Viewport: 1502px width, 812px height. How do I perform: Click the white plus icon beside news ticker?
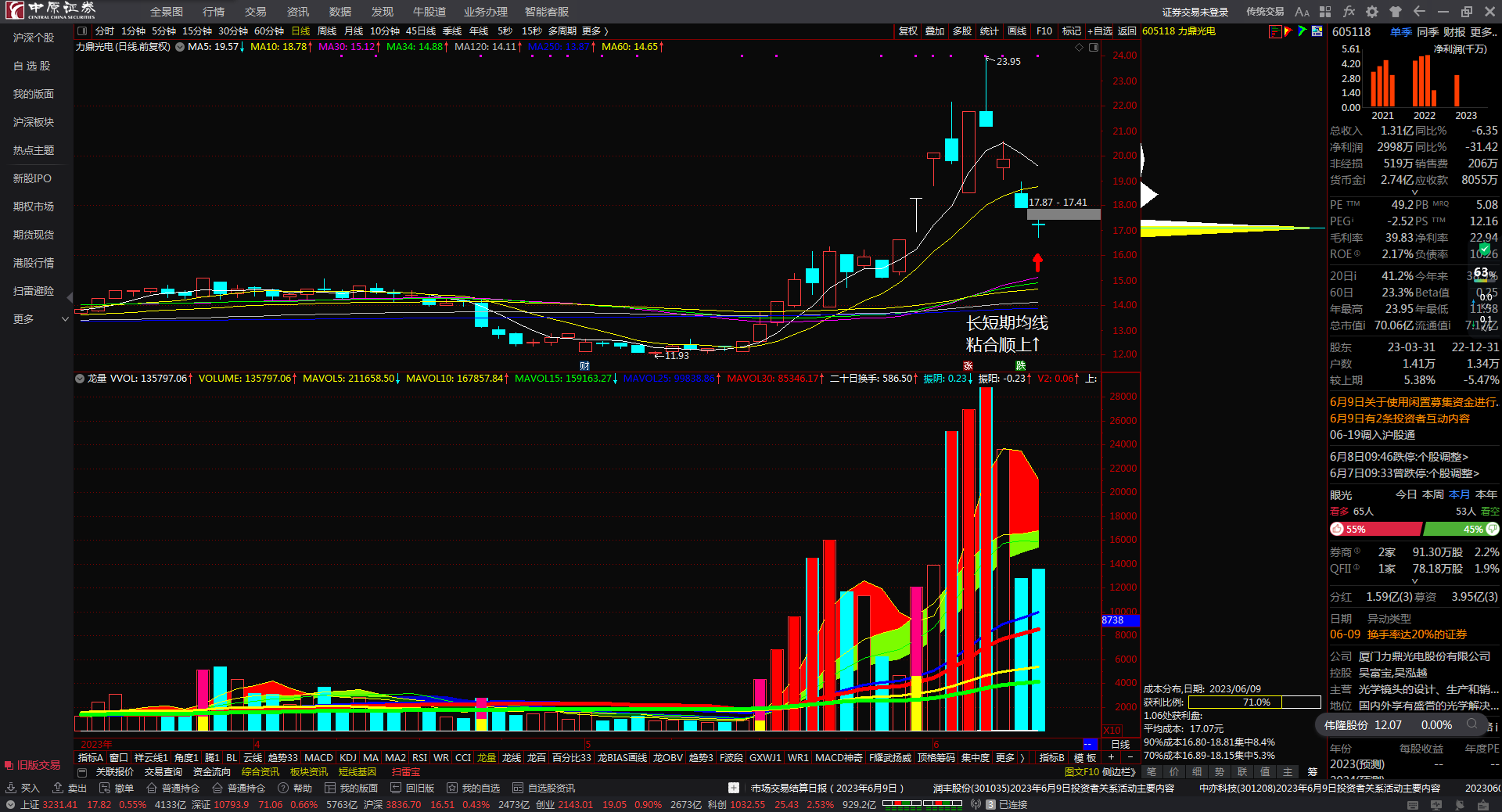coord(734,788)
